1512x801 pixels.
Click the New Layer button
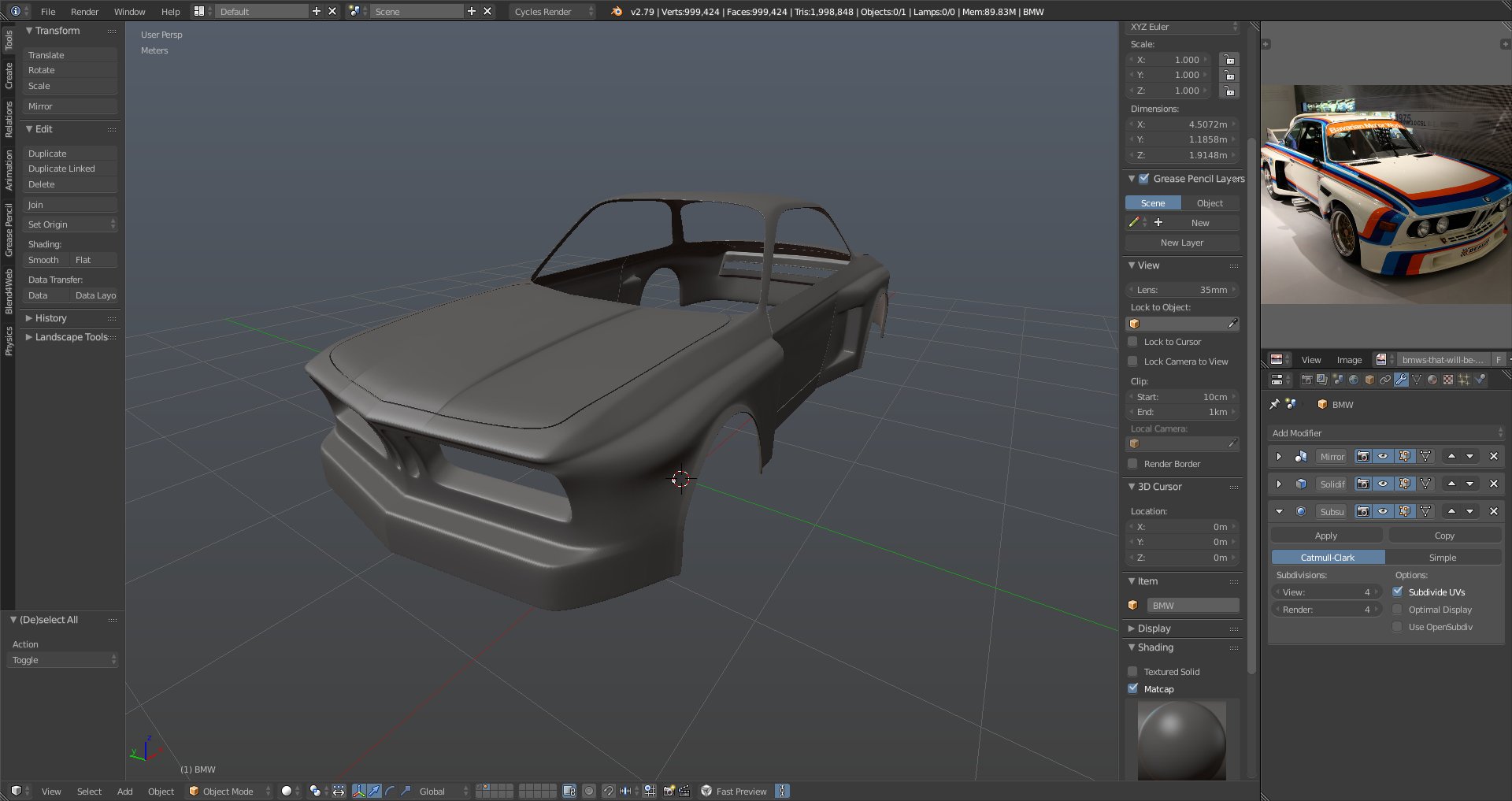tap(1182, 242)
